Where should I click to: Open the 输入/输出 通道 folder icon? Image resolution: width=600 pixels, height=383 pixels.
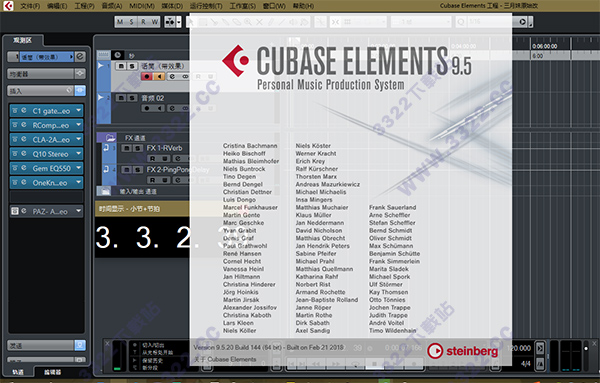point(106,191)
